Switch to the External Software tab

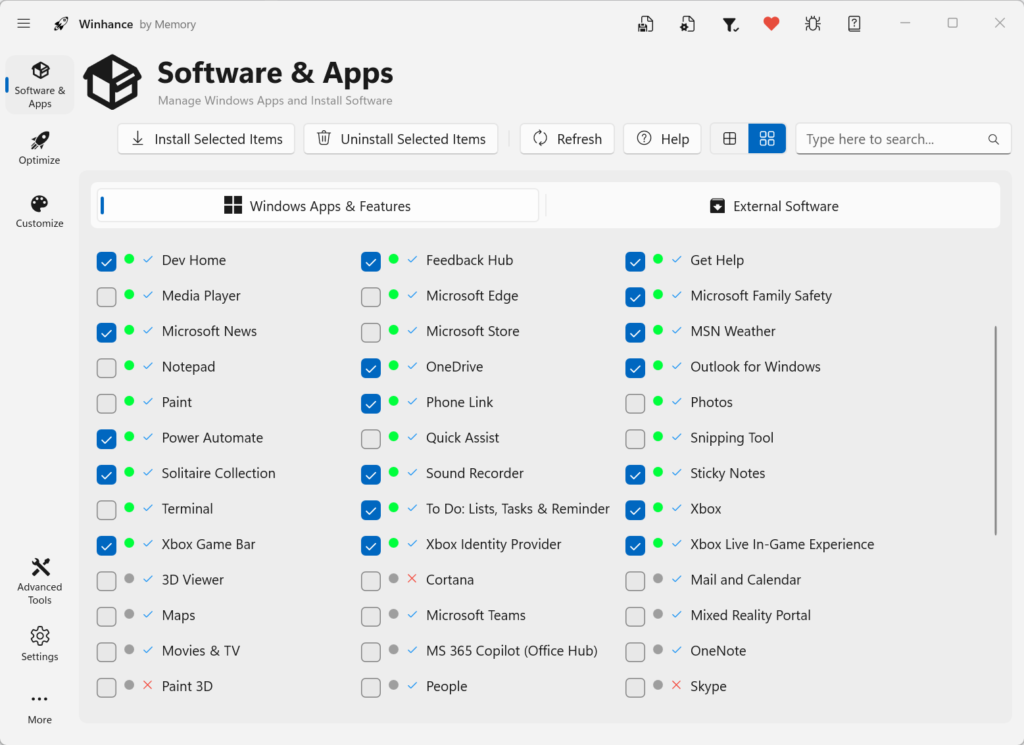pyautogui.click(x=774, y=205)
